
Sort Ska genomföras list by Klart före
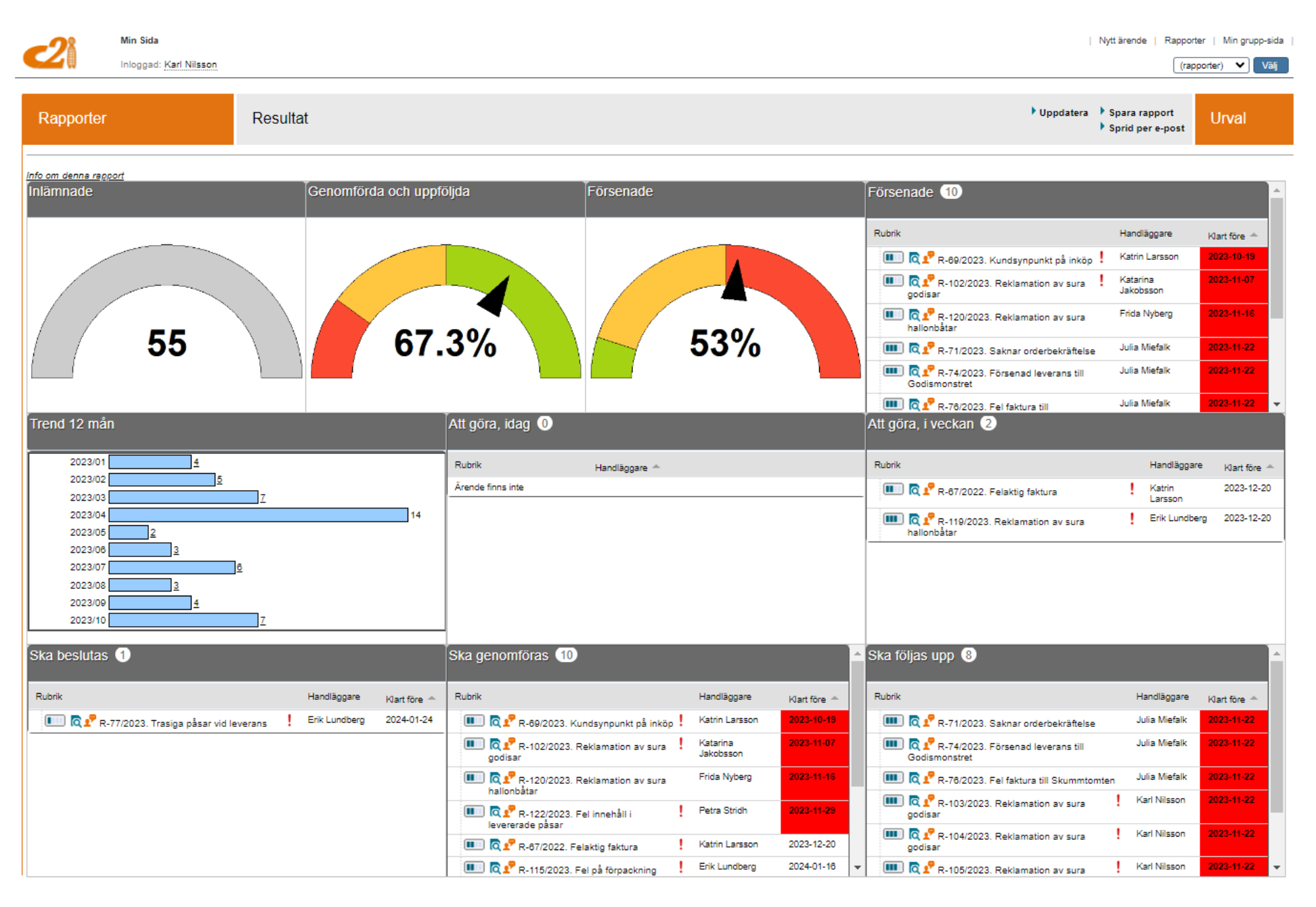(x=813, y=699)
